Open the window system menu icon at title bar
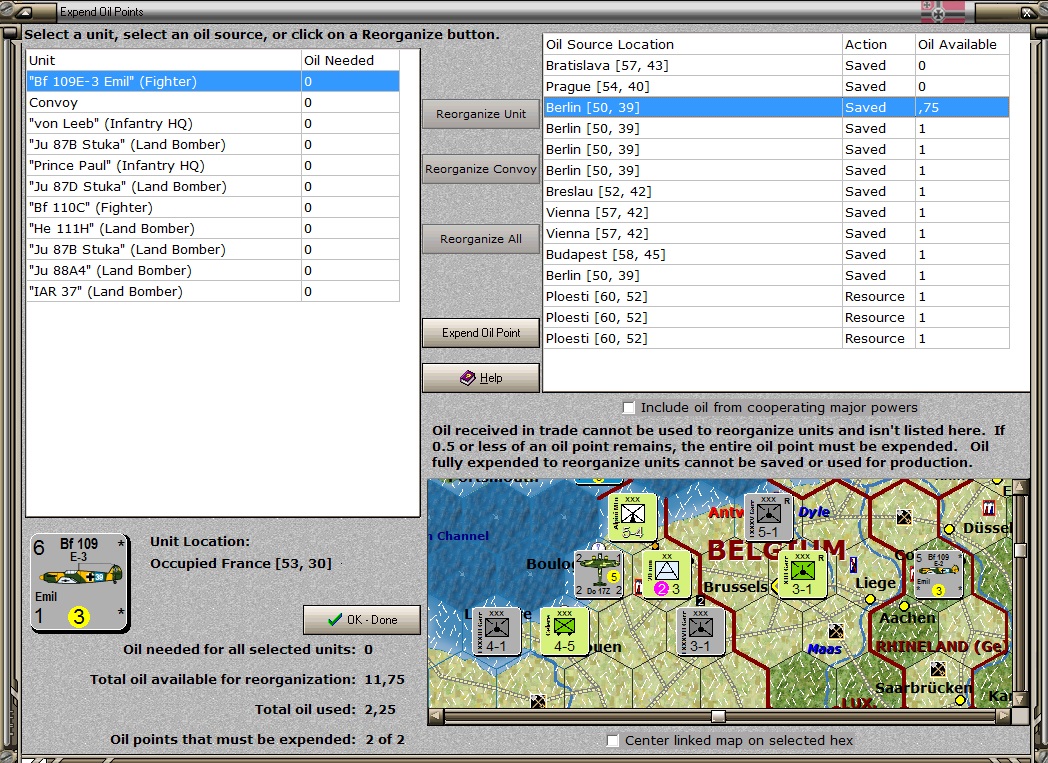This screenshot has height=763, width=1048. click(x=23, y=12)
